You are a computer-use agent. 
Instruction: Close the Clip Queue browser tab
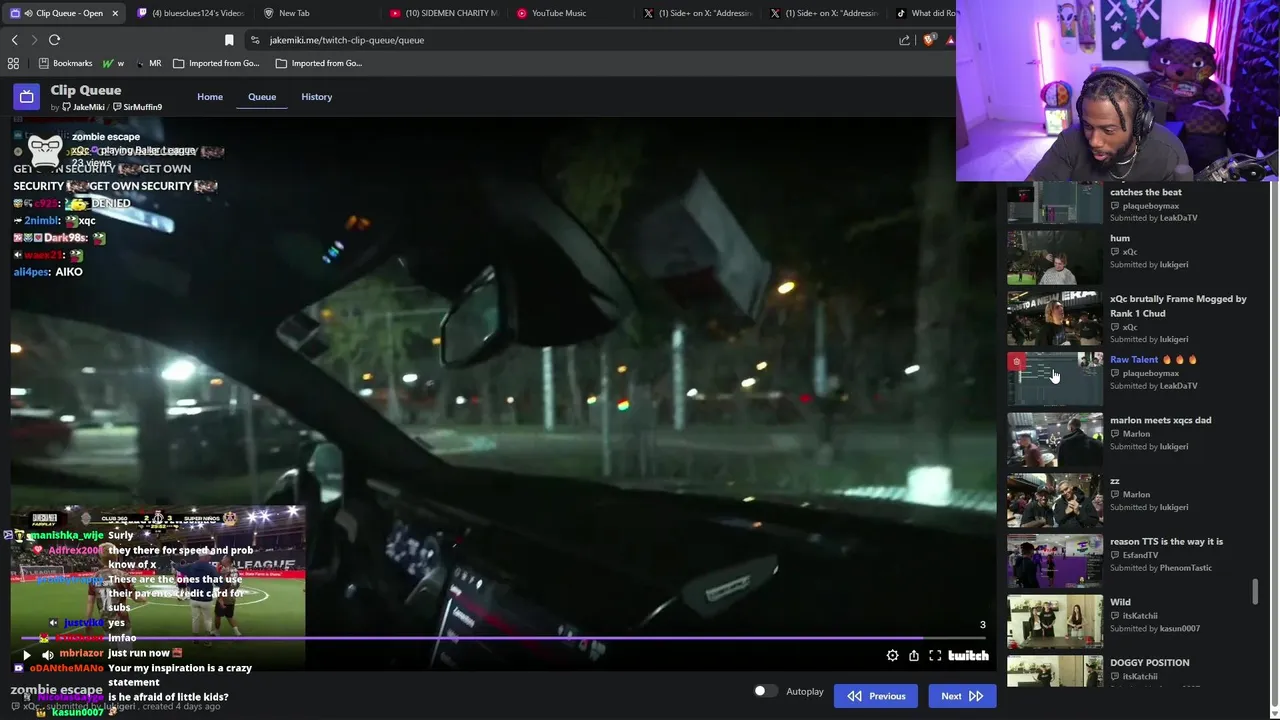[115, 13]
